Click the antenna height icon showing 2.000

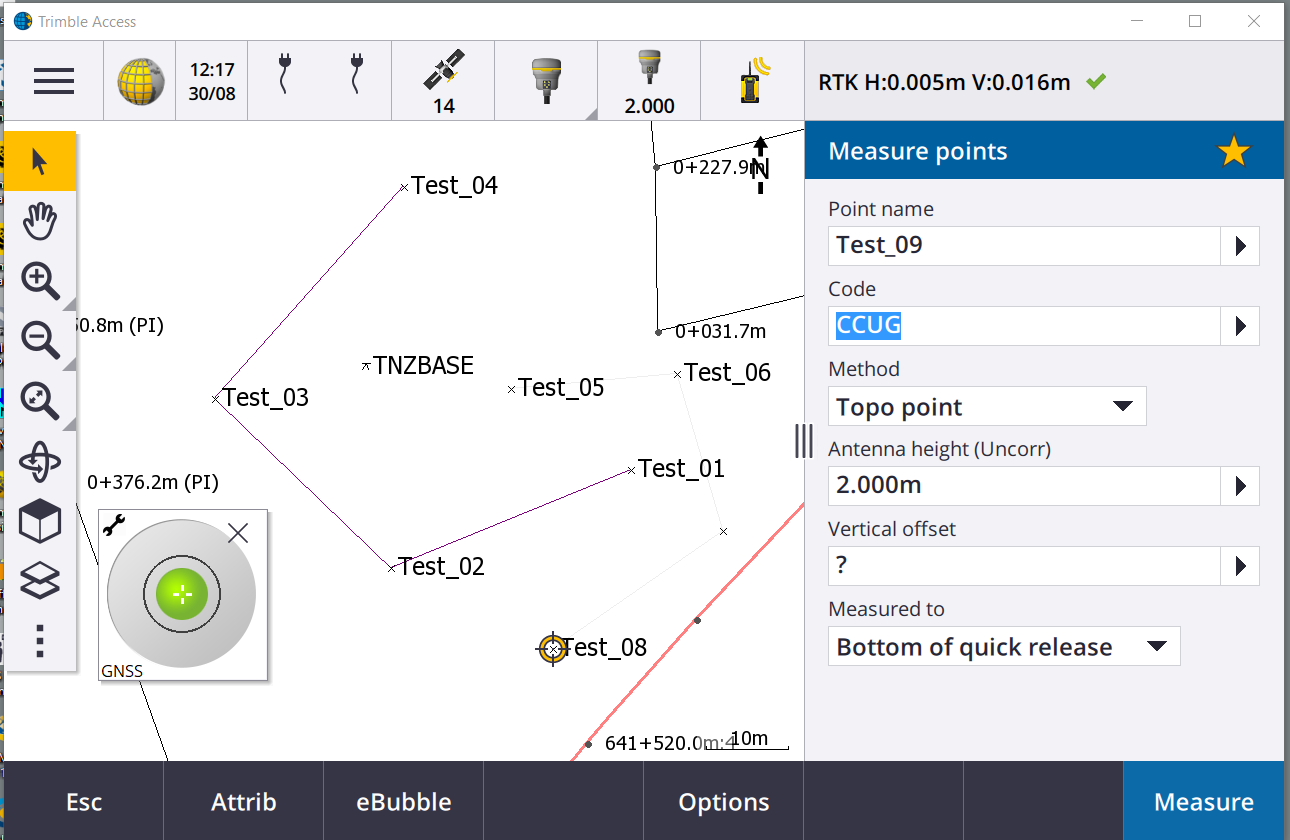click(x=649, y=80)
